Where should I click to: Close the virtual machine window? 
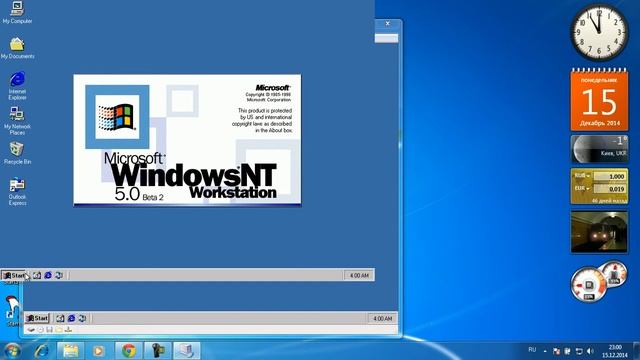(x=387, y=23)
